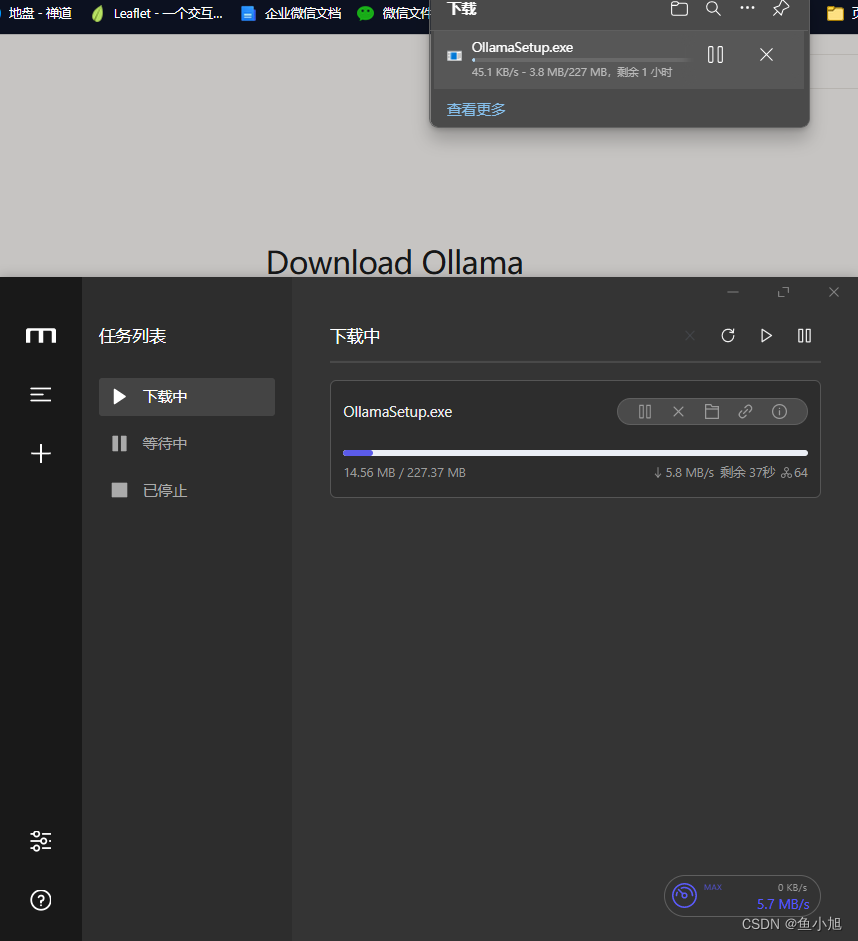Show OllamaSetup.exe task in folder

(x=712, y=412)
